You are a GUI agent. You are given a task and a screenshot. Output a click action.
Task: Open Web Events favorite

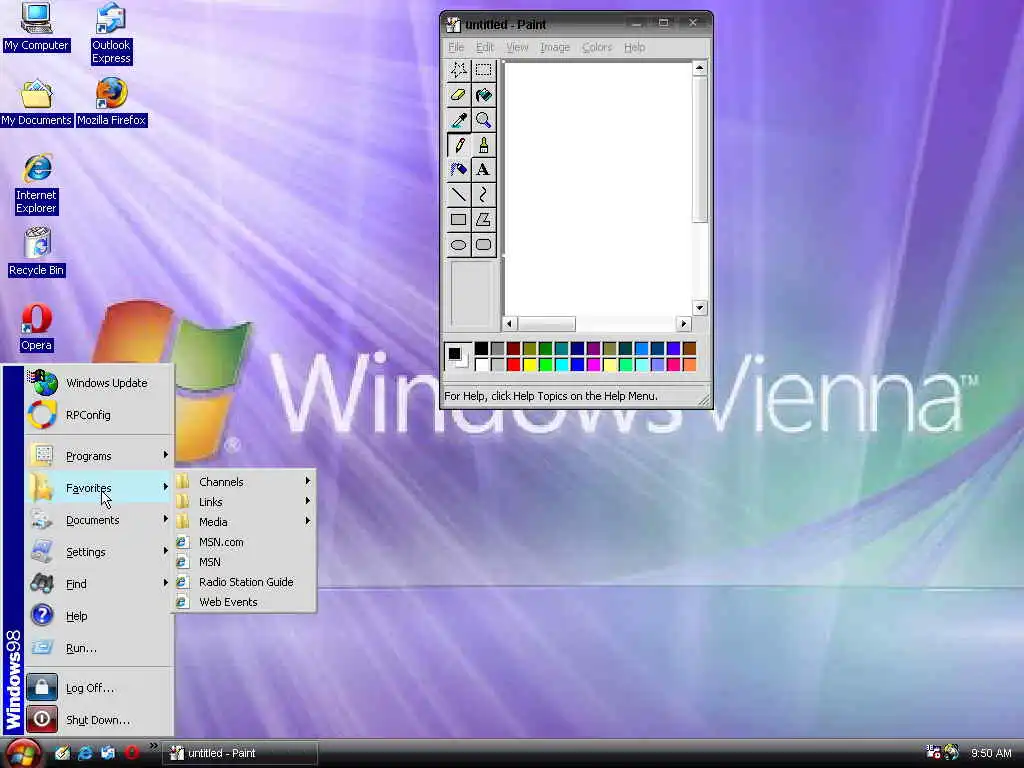tap(245, 602)
